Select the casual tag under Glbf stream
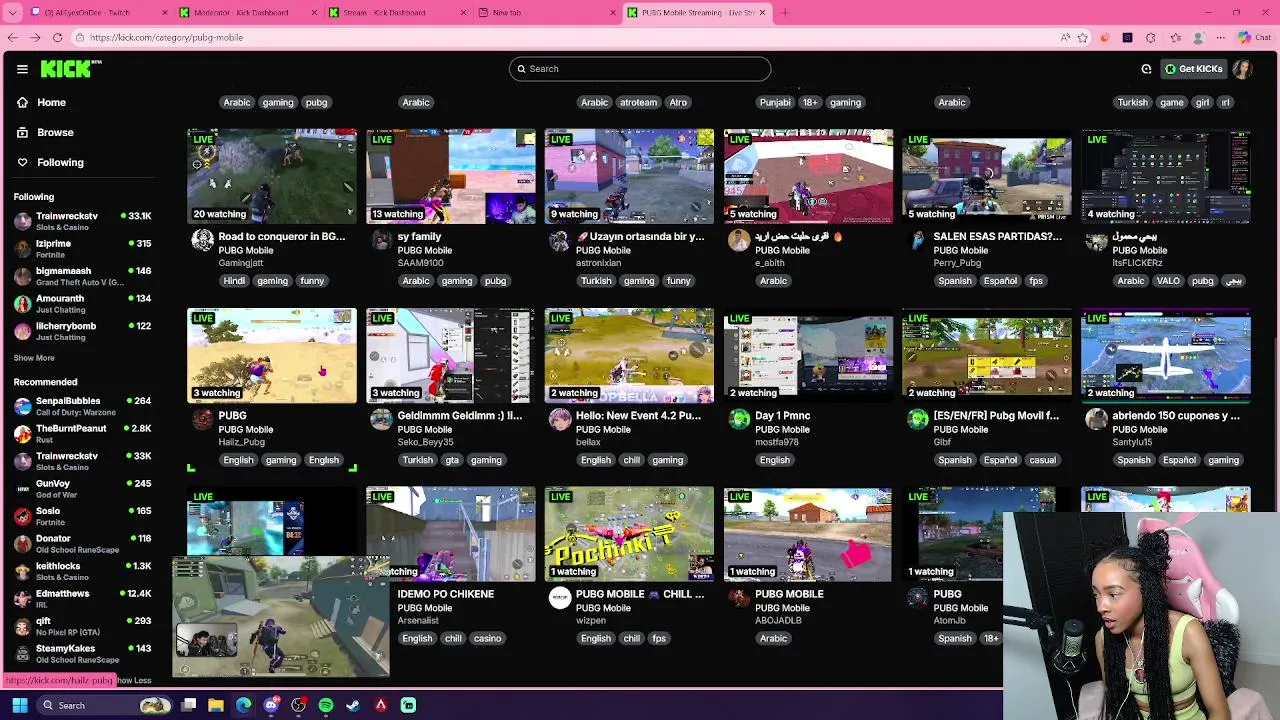 coord(1042,460)
